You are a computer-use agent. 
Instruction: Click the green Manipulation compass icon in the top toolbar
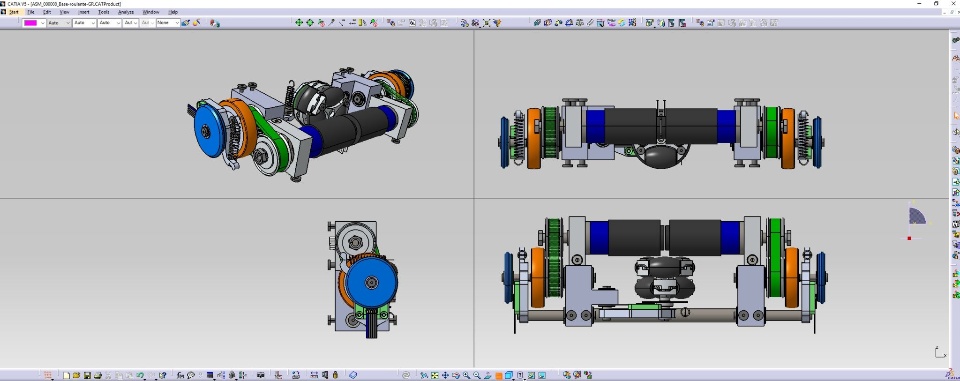(x=299, y=23)
